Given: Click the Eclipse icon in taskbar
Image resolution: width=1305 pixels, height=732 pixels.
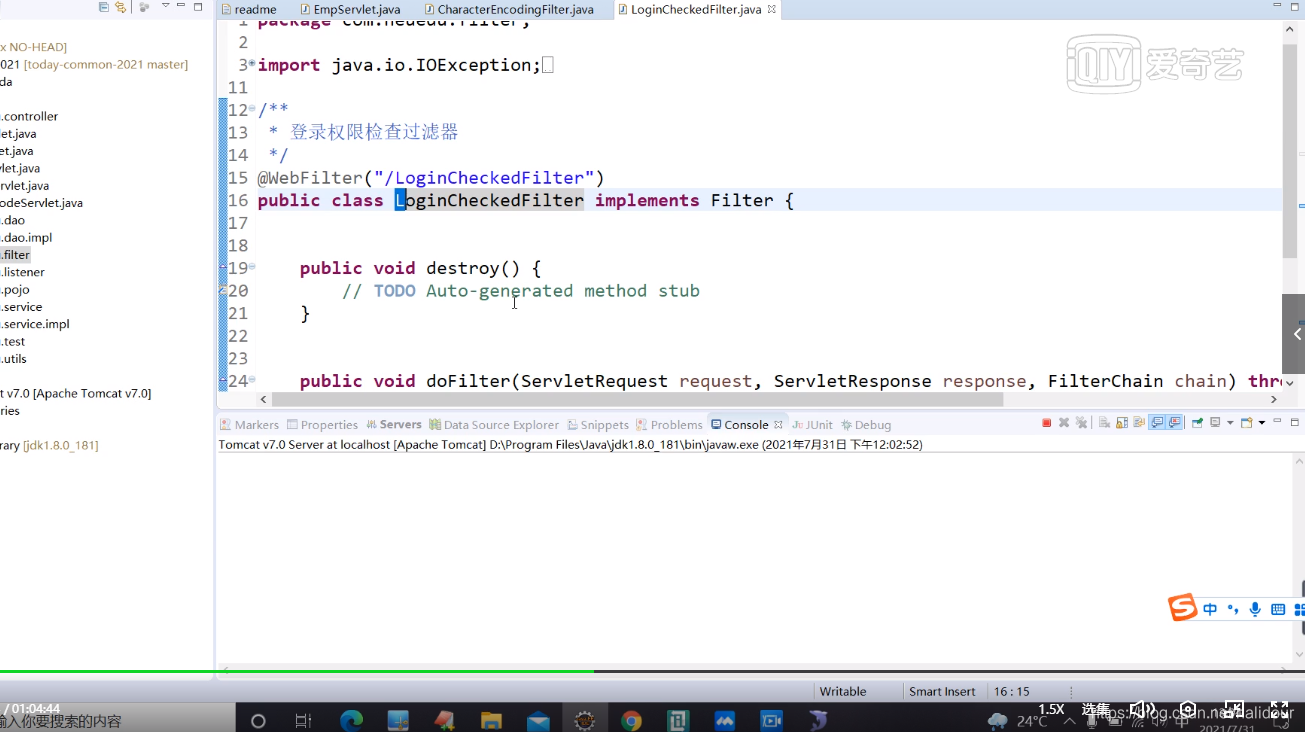Looking at the screenshot, I should [585, 719].
